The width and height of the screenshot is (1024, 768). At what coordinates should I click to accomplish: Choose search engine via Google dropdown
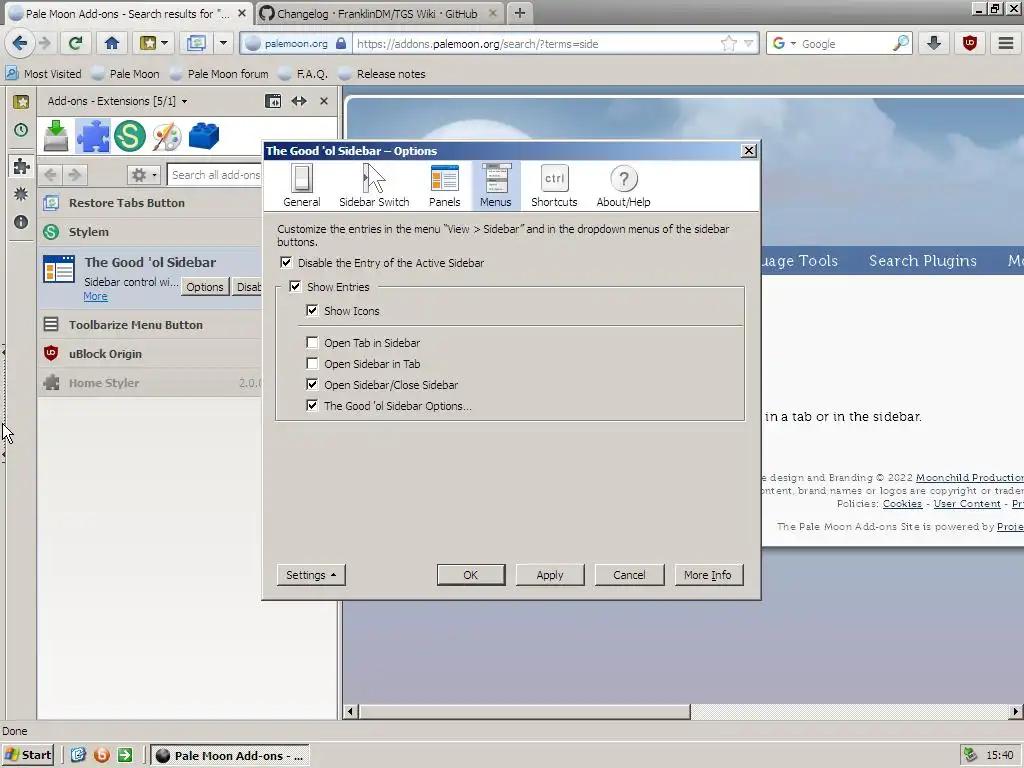click(x=784, y=44)
